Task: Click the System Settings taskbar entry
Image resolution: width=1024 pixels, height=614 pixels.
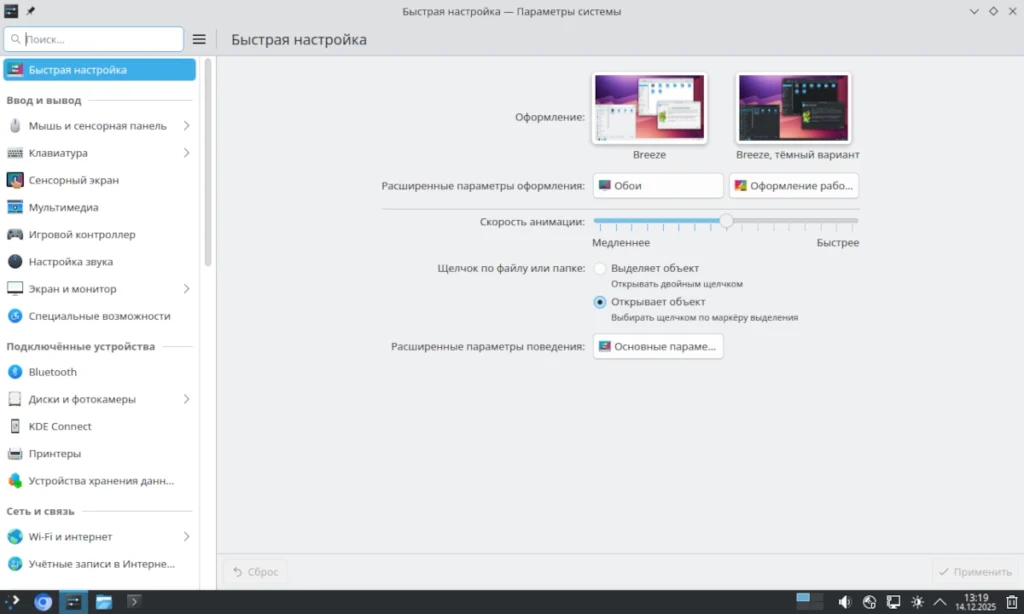Action: point(73,602)
